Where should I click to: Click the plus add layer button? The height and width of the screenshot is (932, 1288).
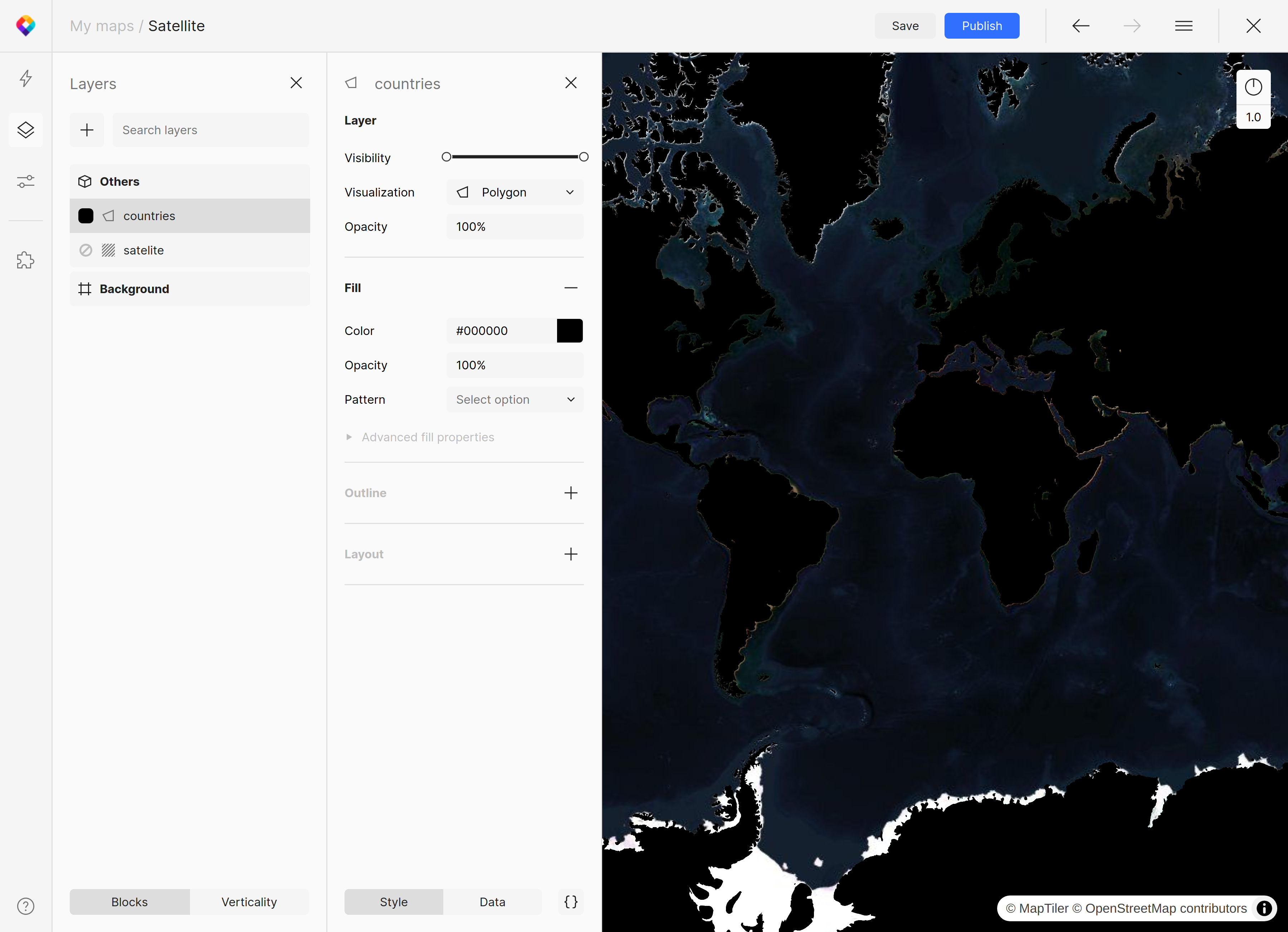click(x=87, y=130)
